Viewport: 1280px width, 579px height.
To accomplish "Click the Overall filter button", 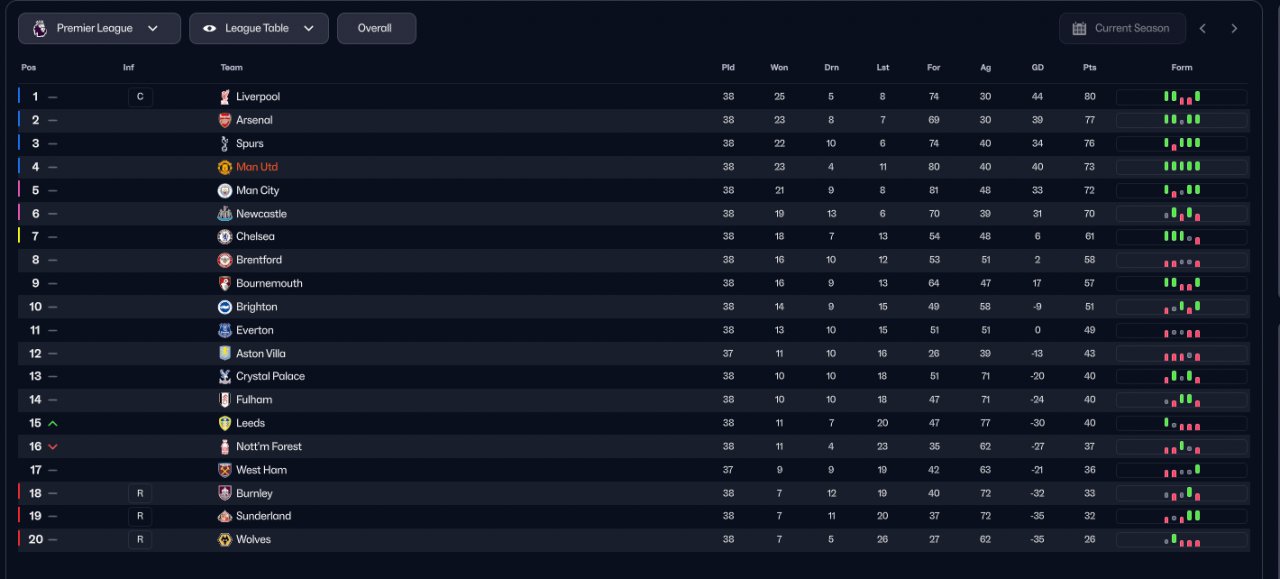I will 376,28.
